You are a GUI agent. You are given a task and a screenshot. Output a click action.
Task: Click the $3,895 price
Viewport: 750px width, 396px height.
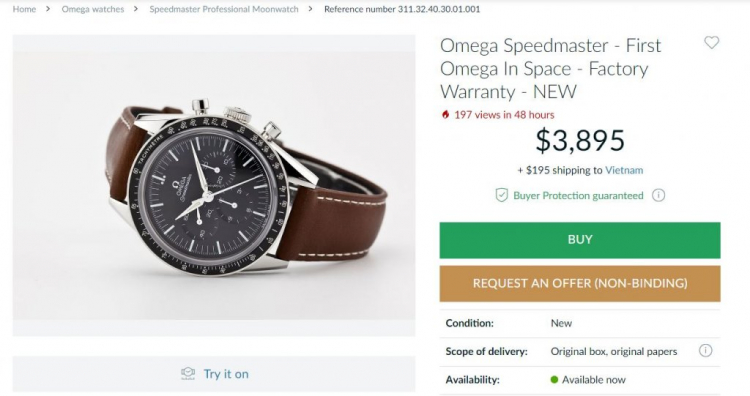click(580, 141)
